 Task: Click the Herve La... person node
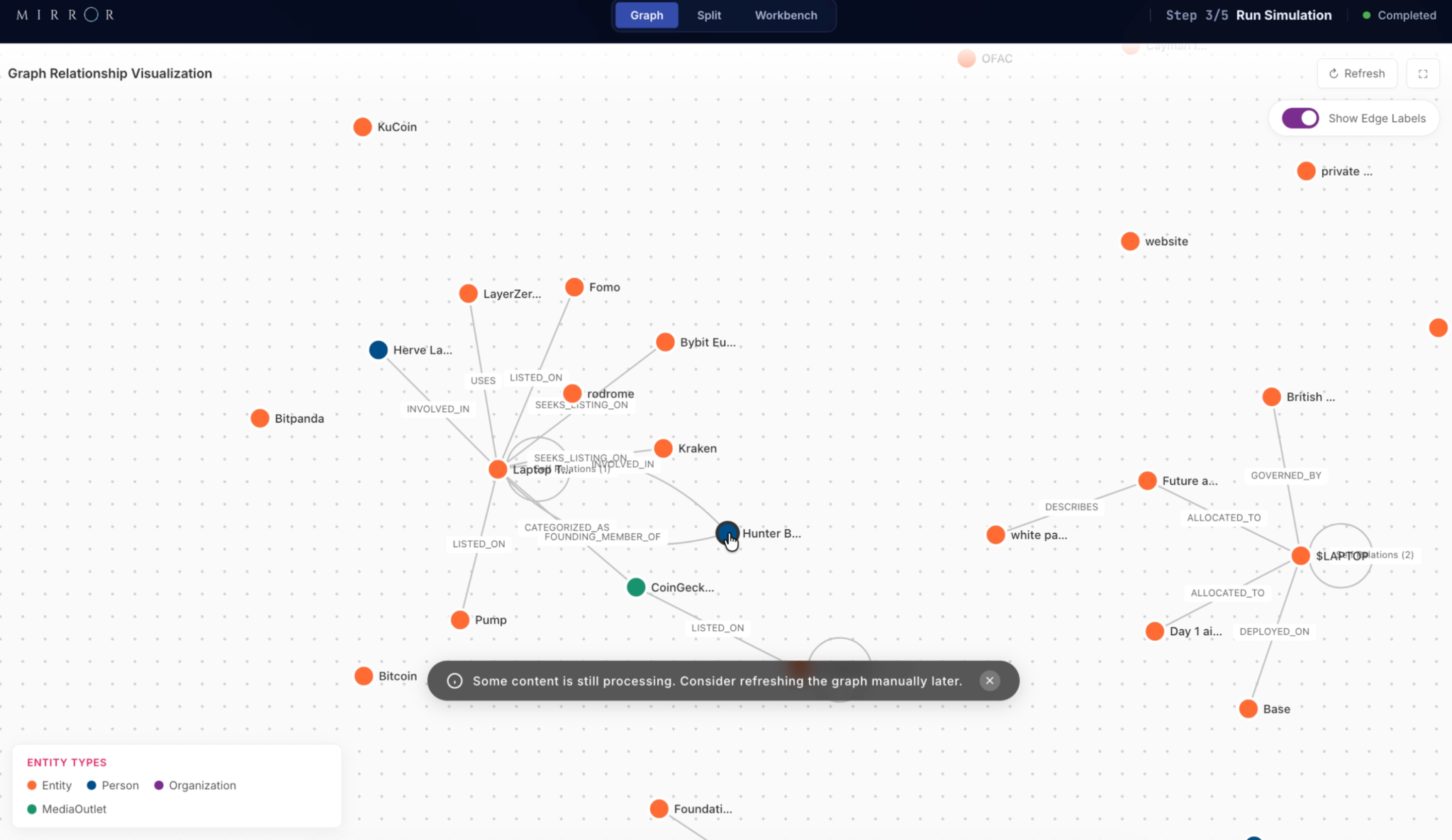[379, 349]
